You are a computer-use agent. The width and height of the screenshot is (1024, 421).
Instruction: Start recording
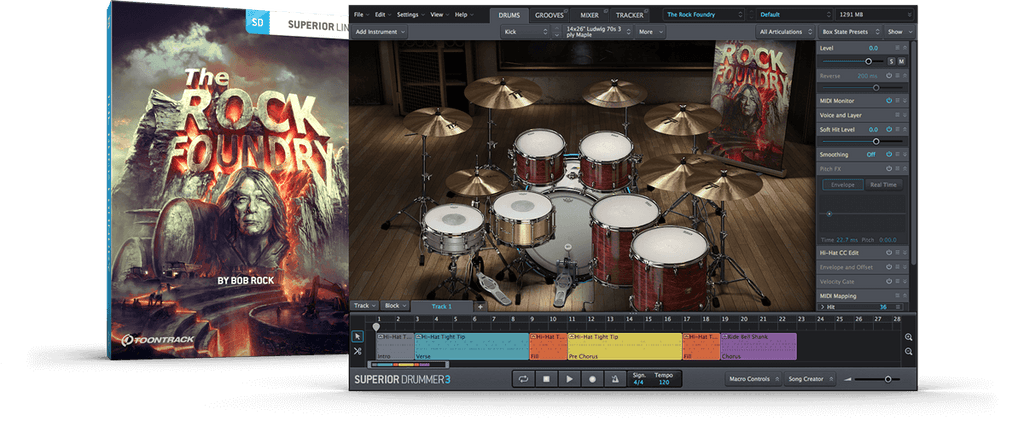click(592, 379)
